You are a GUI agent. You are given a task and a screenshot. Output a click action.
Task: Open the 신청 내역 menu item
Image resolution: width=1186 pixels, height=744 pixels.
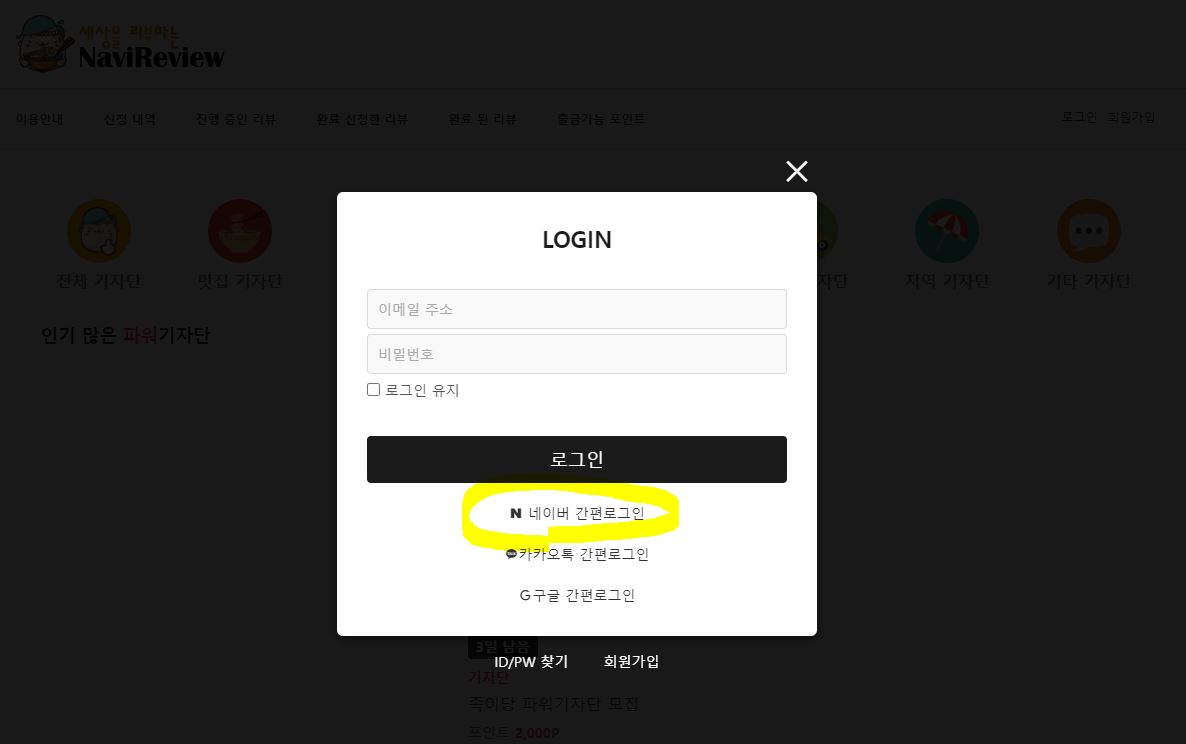point(129,119)
